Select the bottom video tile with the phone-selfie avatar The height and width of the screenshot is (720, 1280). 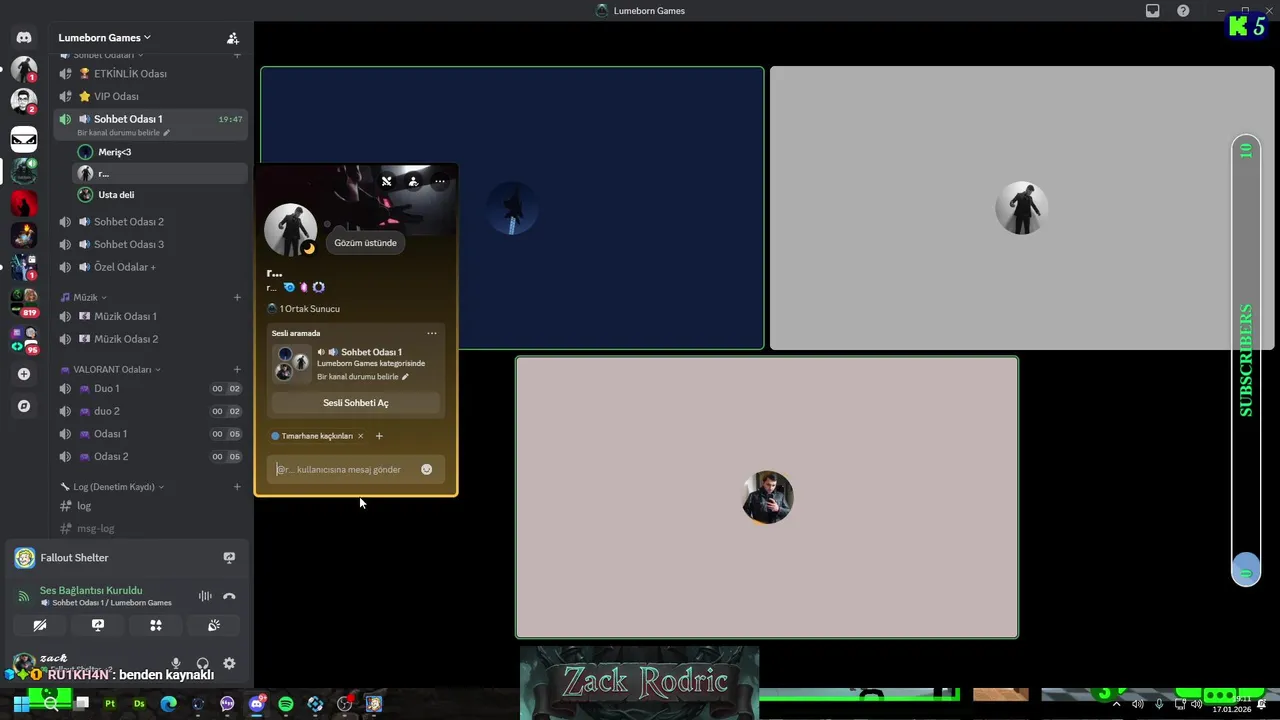tap(767, 497)
